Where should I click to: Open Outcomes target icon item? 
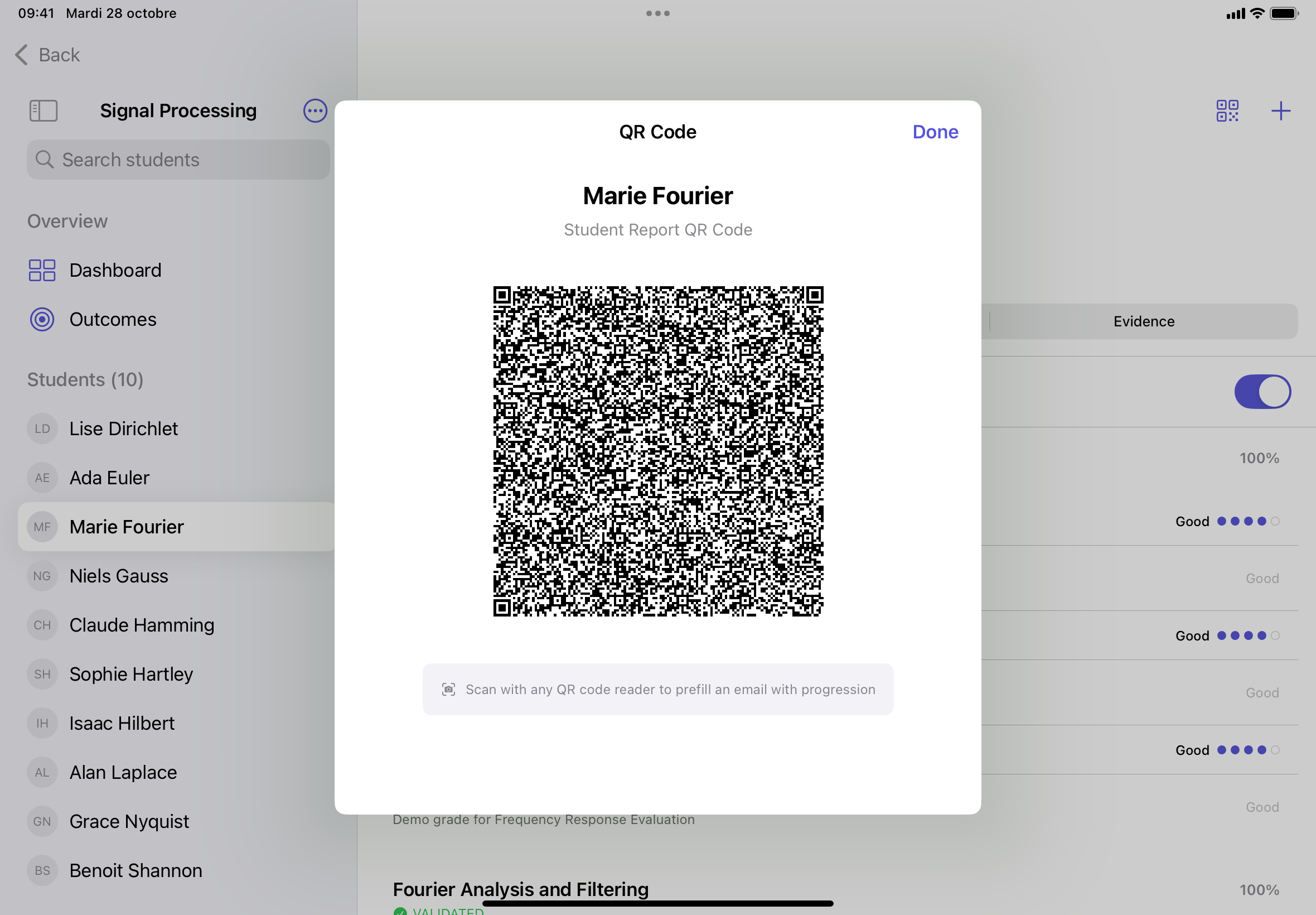[42, 319]
